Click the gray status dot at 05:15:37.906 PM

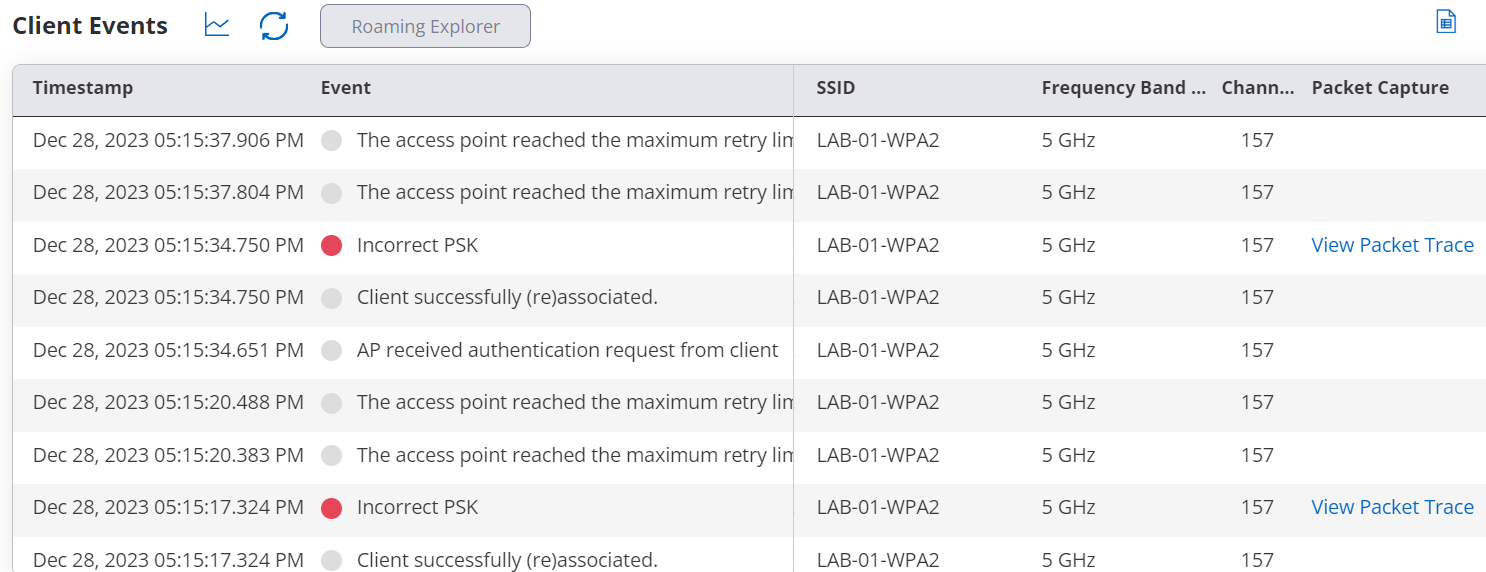click(332, 141)
